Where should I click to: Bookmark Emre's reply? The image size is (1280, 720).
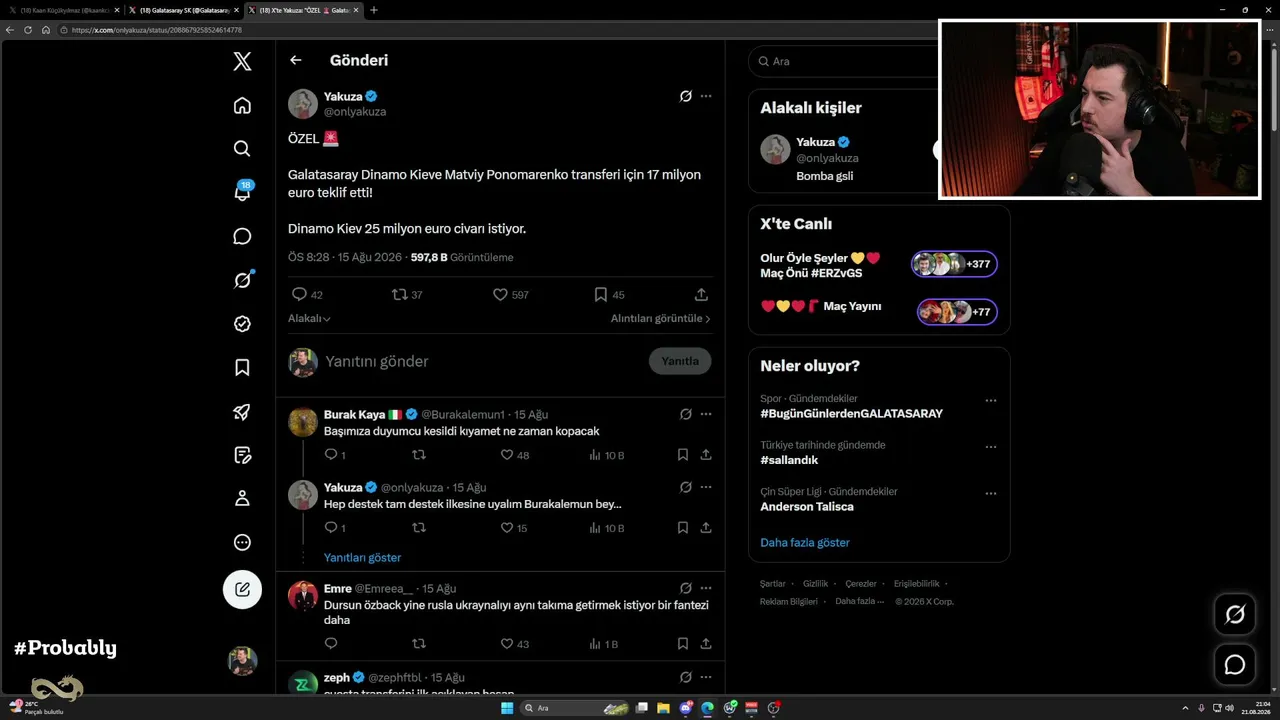[x=683, y=644]
